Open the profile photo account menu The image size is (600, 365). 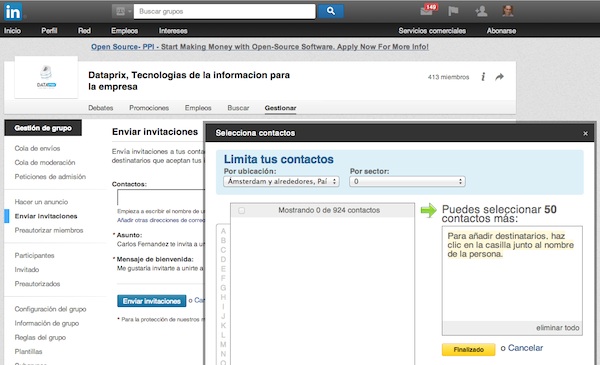508,11
